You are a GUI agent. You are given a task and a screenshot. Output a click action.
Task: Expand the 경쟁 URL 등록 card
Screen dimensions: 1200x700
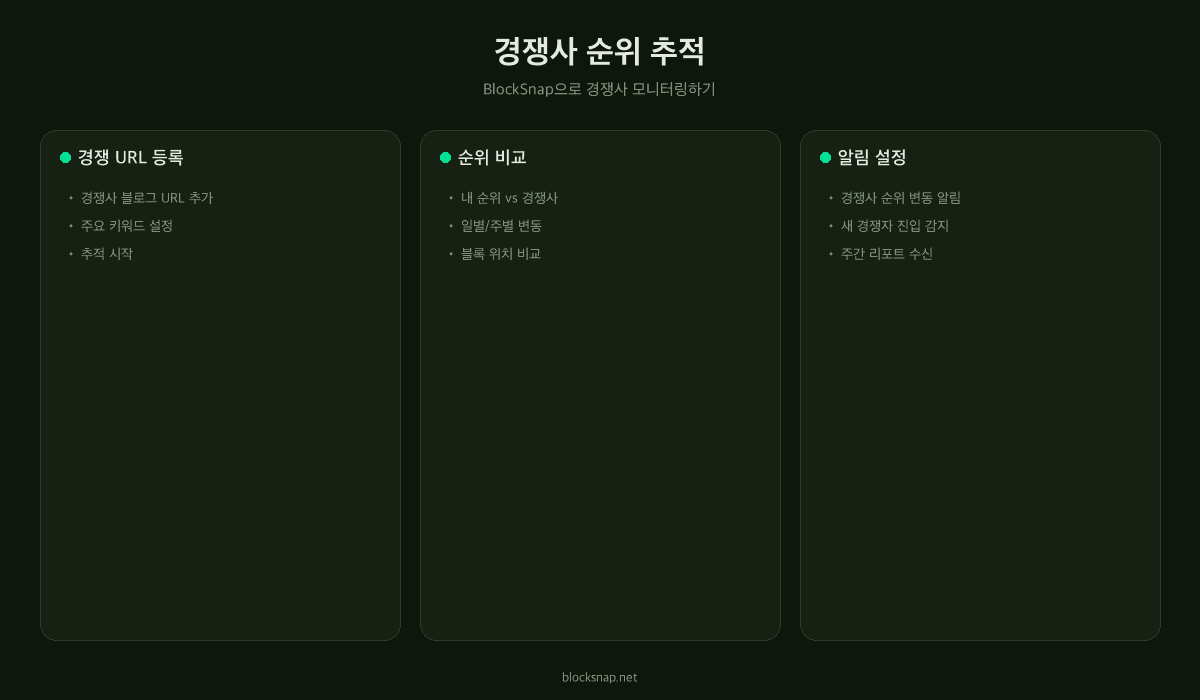(x=220, y=385)
